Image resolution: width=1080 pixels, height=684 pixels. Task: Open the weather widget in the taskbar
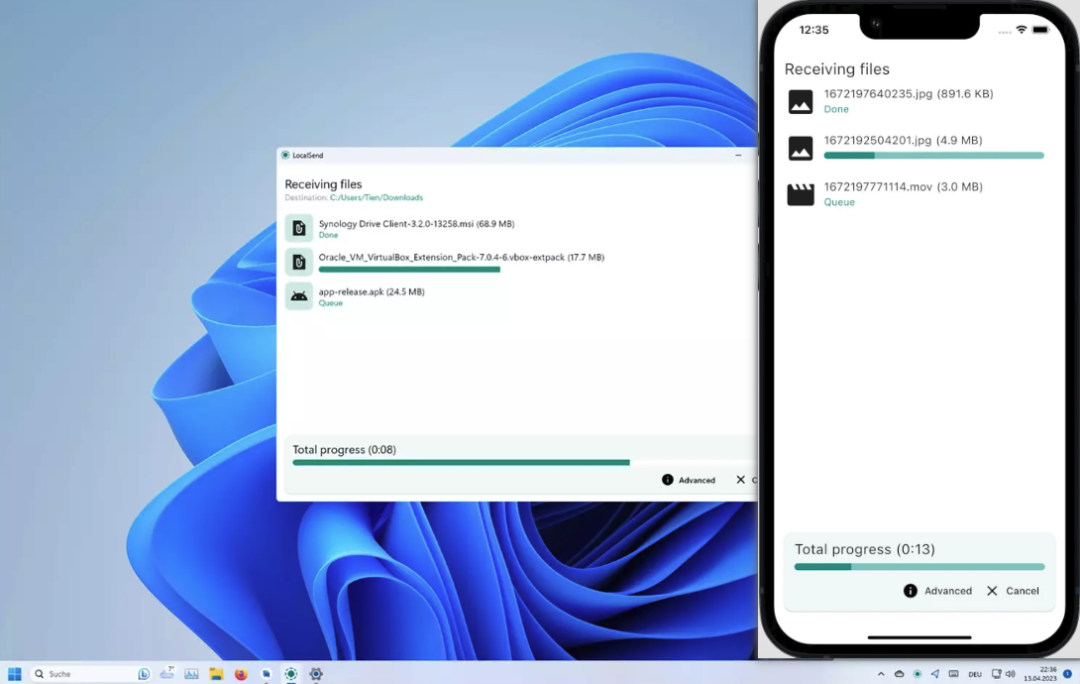coord(167,673)
